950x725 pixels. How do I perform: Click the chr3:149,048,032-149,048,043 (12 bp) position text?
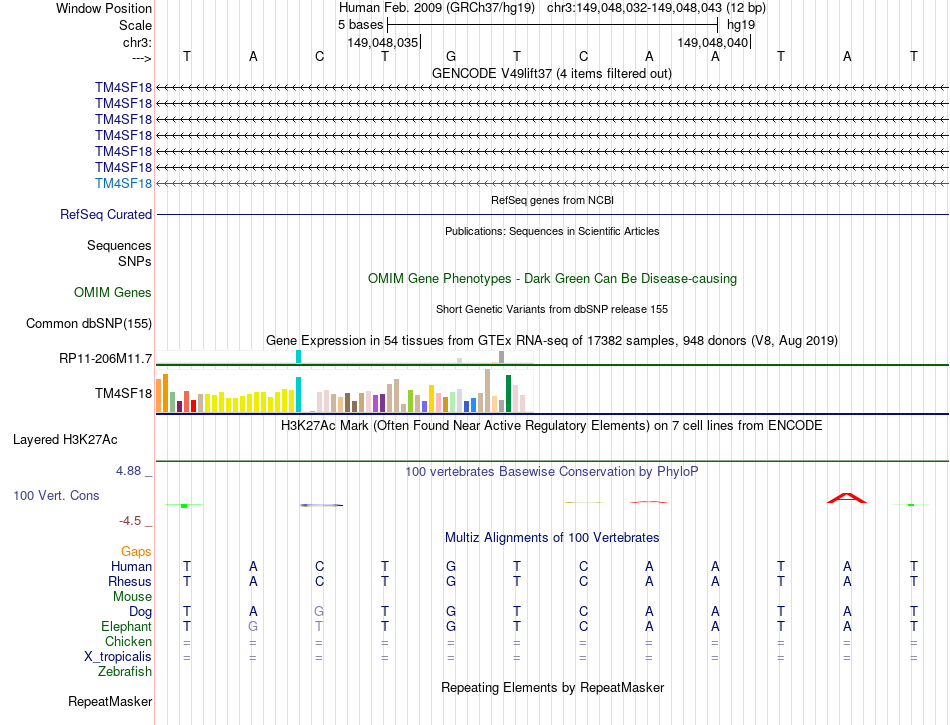pyautogui.click(x=656, y=8)
